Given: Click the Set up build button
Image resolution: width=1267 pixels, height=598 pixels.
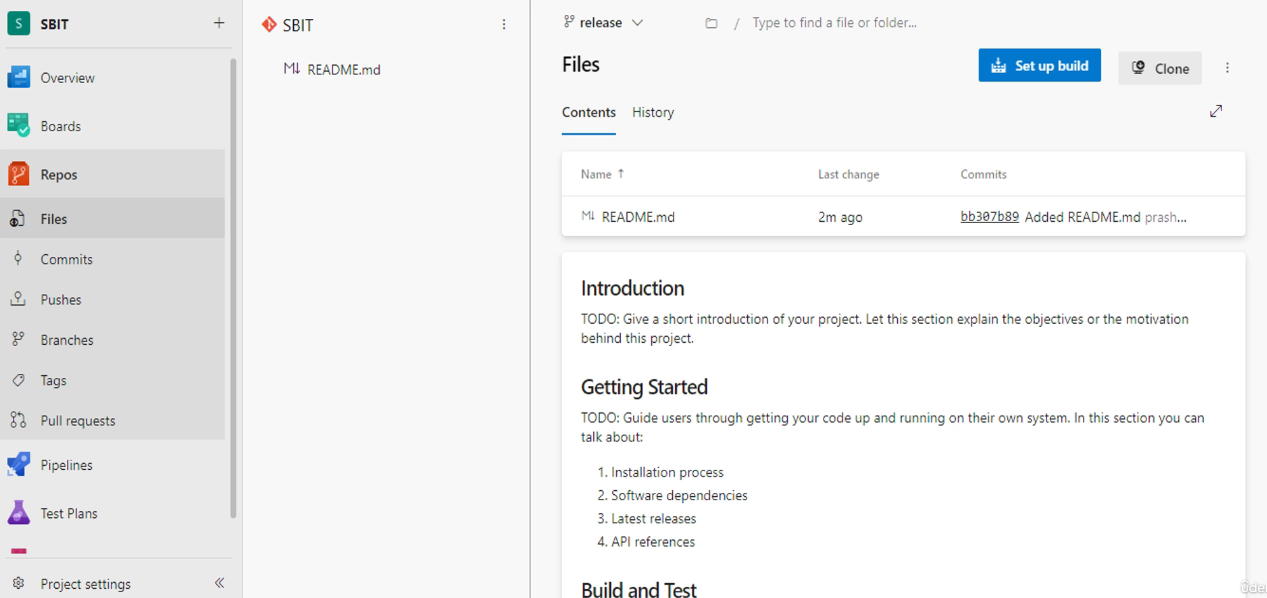Looking at the screenshot, I should [x=1039, y=64].
